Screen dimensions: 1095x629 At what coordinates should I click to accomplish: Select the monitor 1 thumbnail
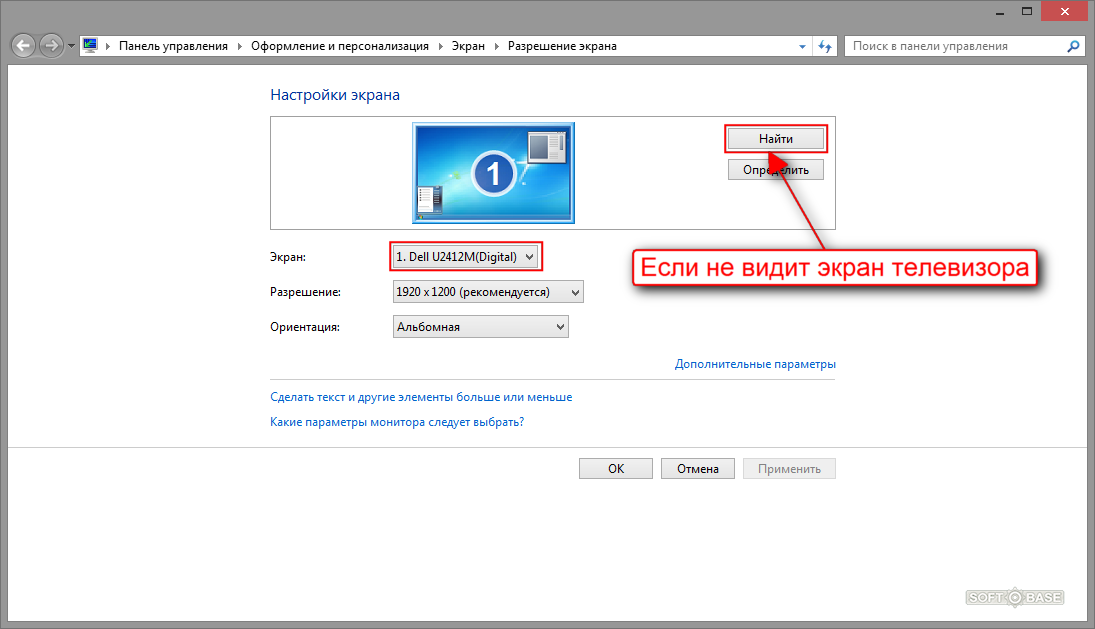click(494, 173)
